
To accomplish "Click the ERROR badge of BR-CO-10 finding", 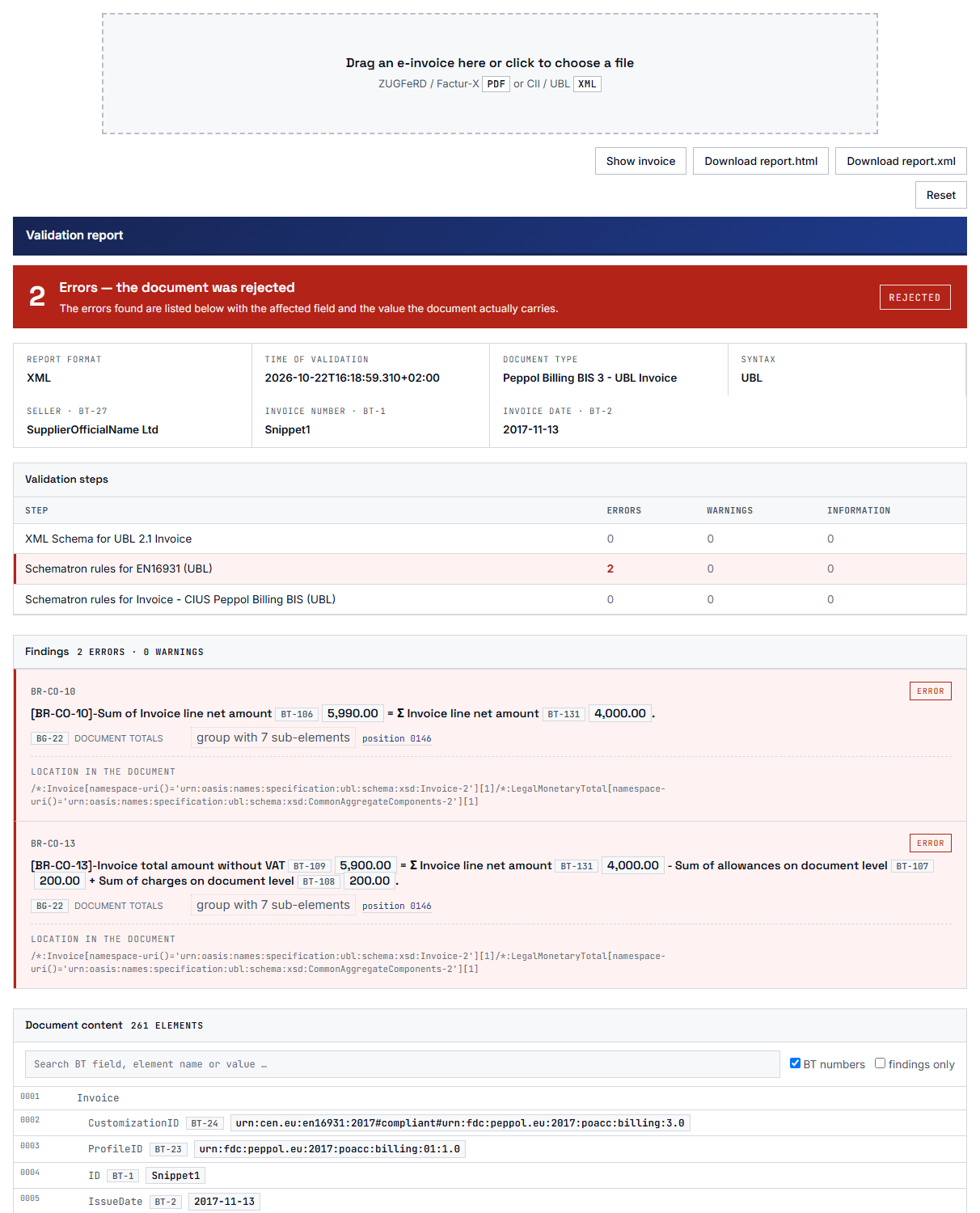I will click(931, 691).
